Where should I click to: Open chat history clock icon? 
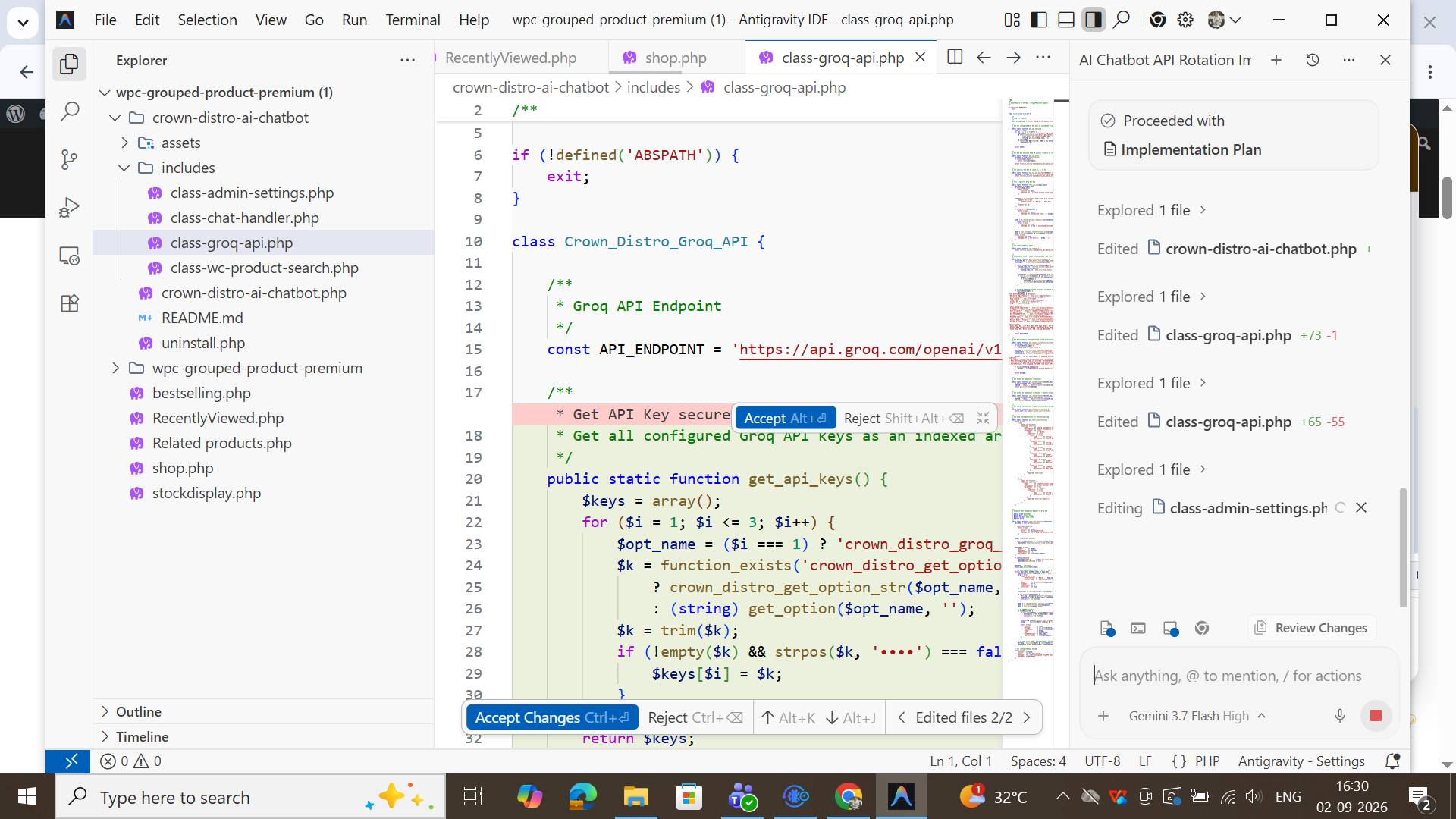point(1313,60)
